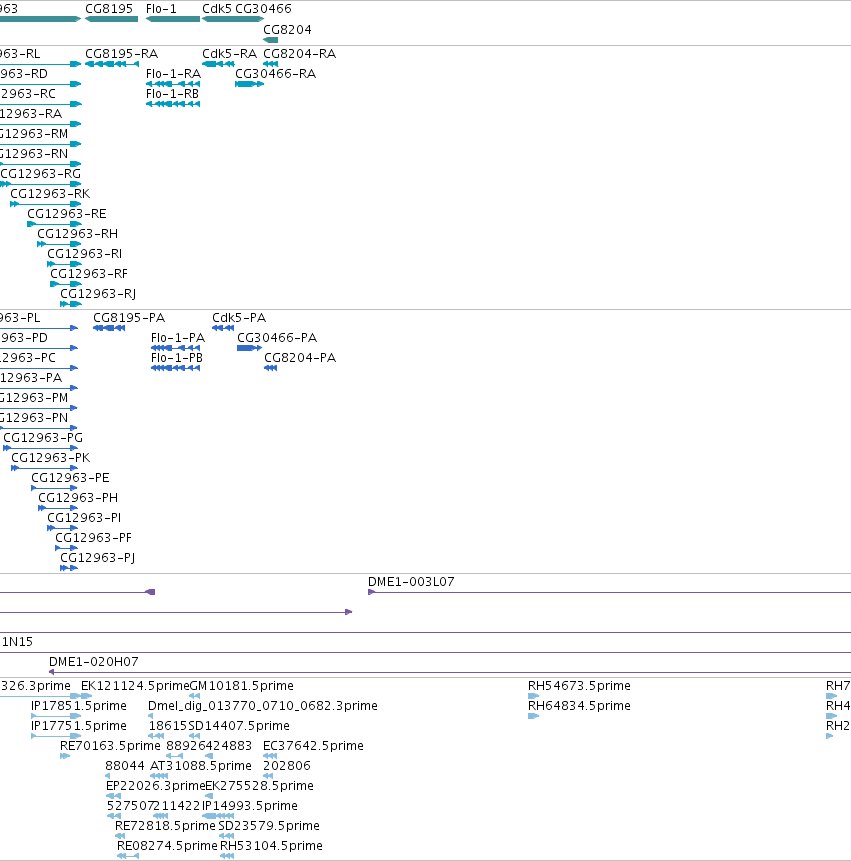Click the AT31088.5prime EST label

201,766
